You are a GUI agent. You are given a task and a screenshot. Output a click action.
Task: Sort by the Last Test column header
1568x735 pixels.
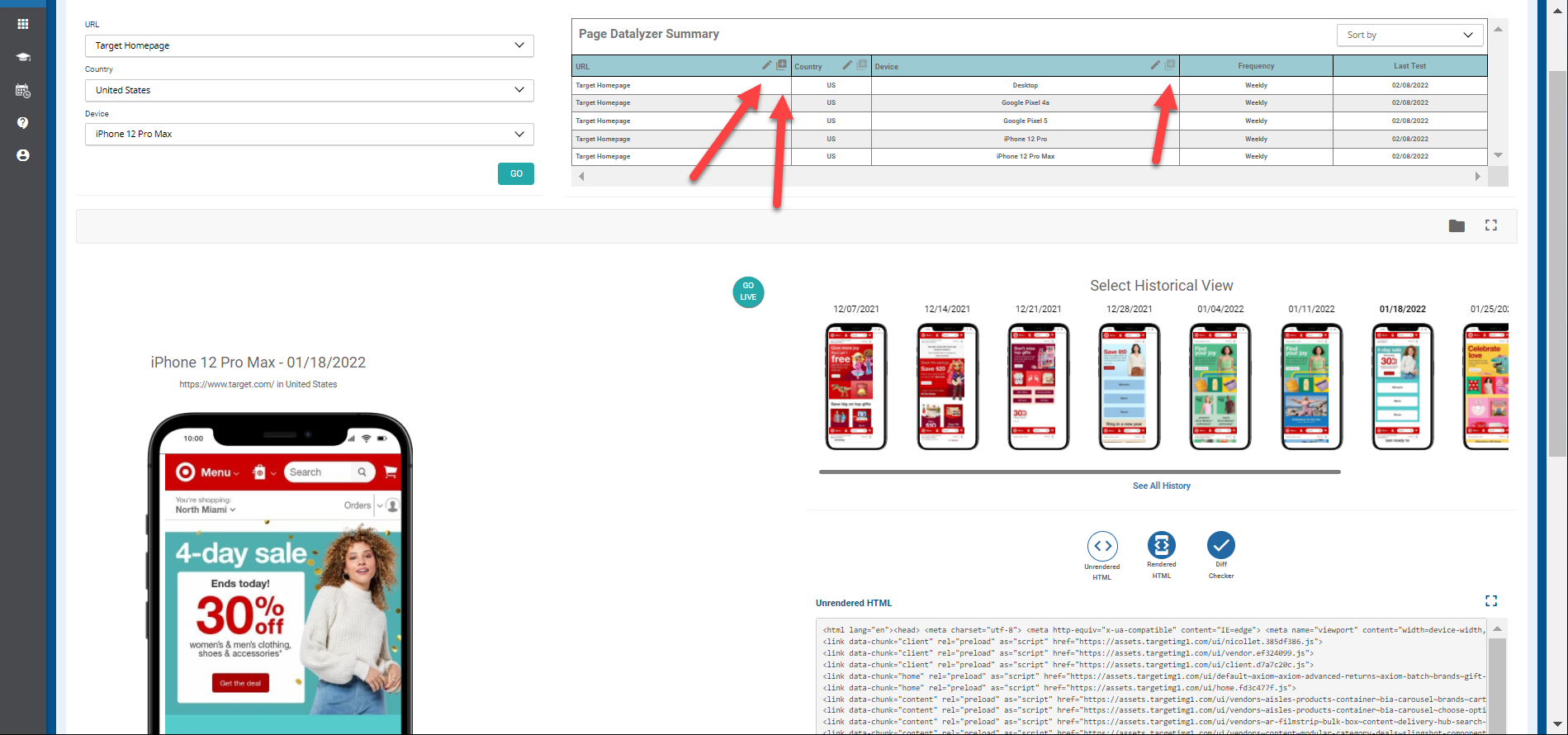click(x=1409, y=66)
